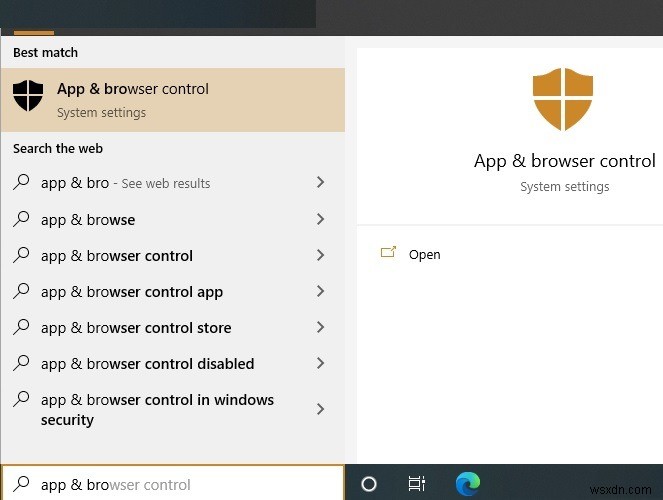Expand chevron next to 'app & browse'
The height and width of the screenshot is (500, 663).
click(321, 219)
